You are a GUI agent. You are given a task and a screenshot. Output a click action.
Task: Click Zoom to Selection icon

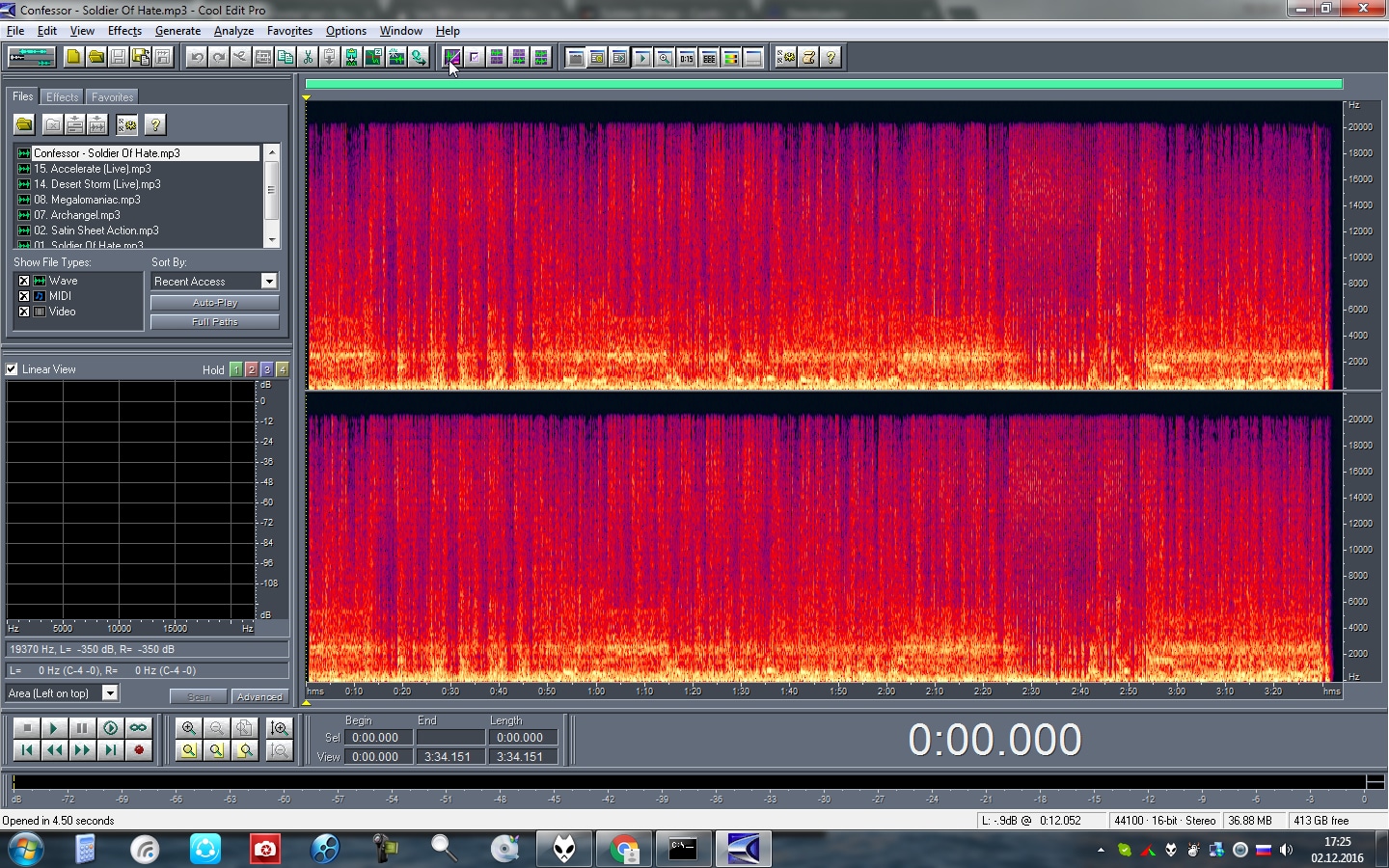point(189,749)
